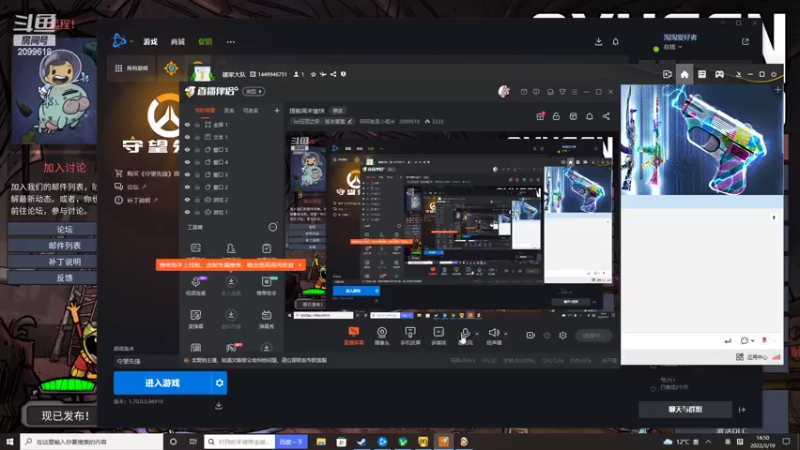Click 进入游戏 play button
The height and width of the screenshot is (450, 800).
pyautogui.click(x=162, y=383)
